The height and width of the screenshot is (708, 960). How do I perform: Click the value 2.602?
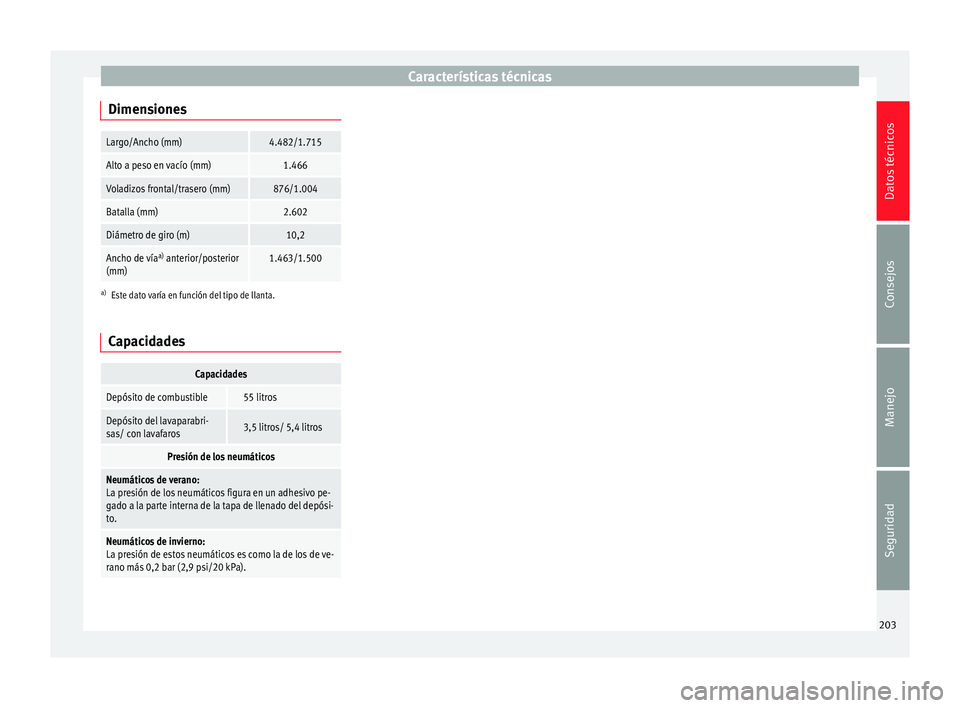[x=295, y=212]
